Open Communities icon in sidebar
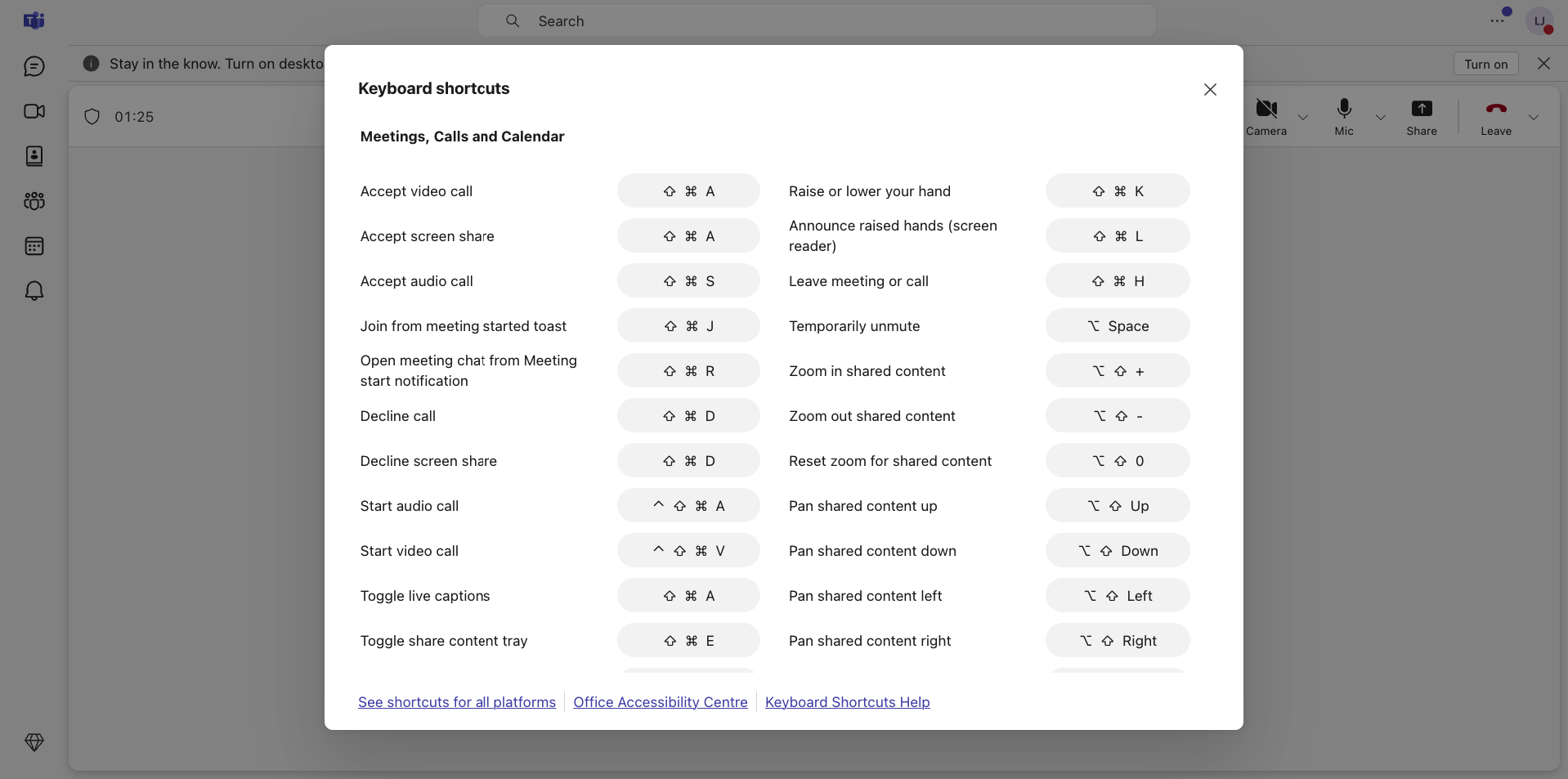The height and width of the screenshot is (779, 1568). click(x=34, y=201)
